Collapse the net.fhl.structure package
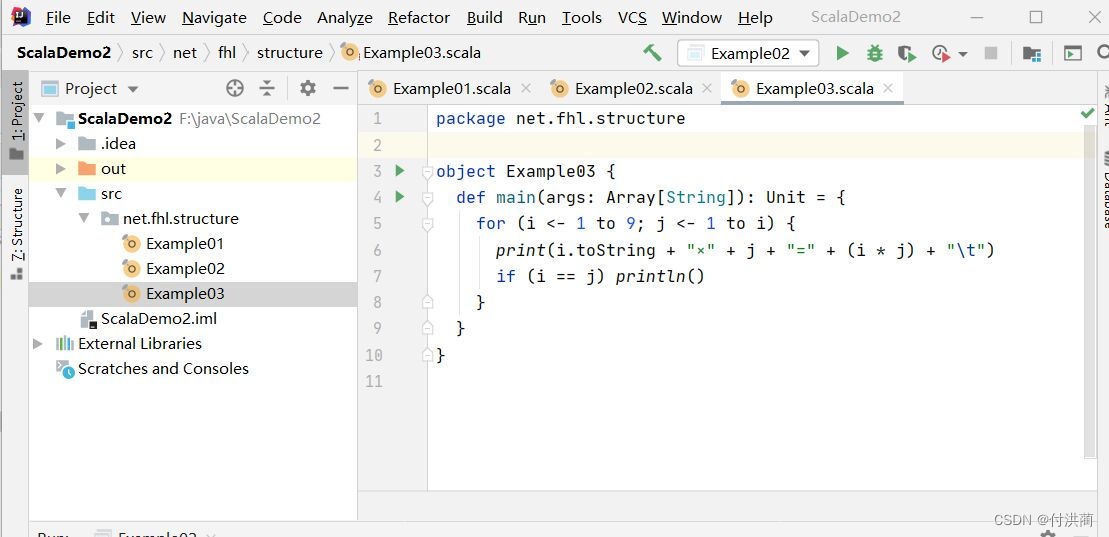1109x537 pixels. tap(85, 219)
